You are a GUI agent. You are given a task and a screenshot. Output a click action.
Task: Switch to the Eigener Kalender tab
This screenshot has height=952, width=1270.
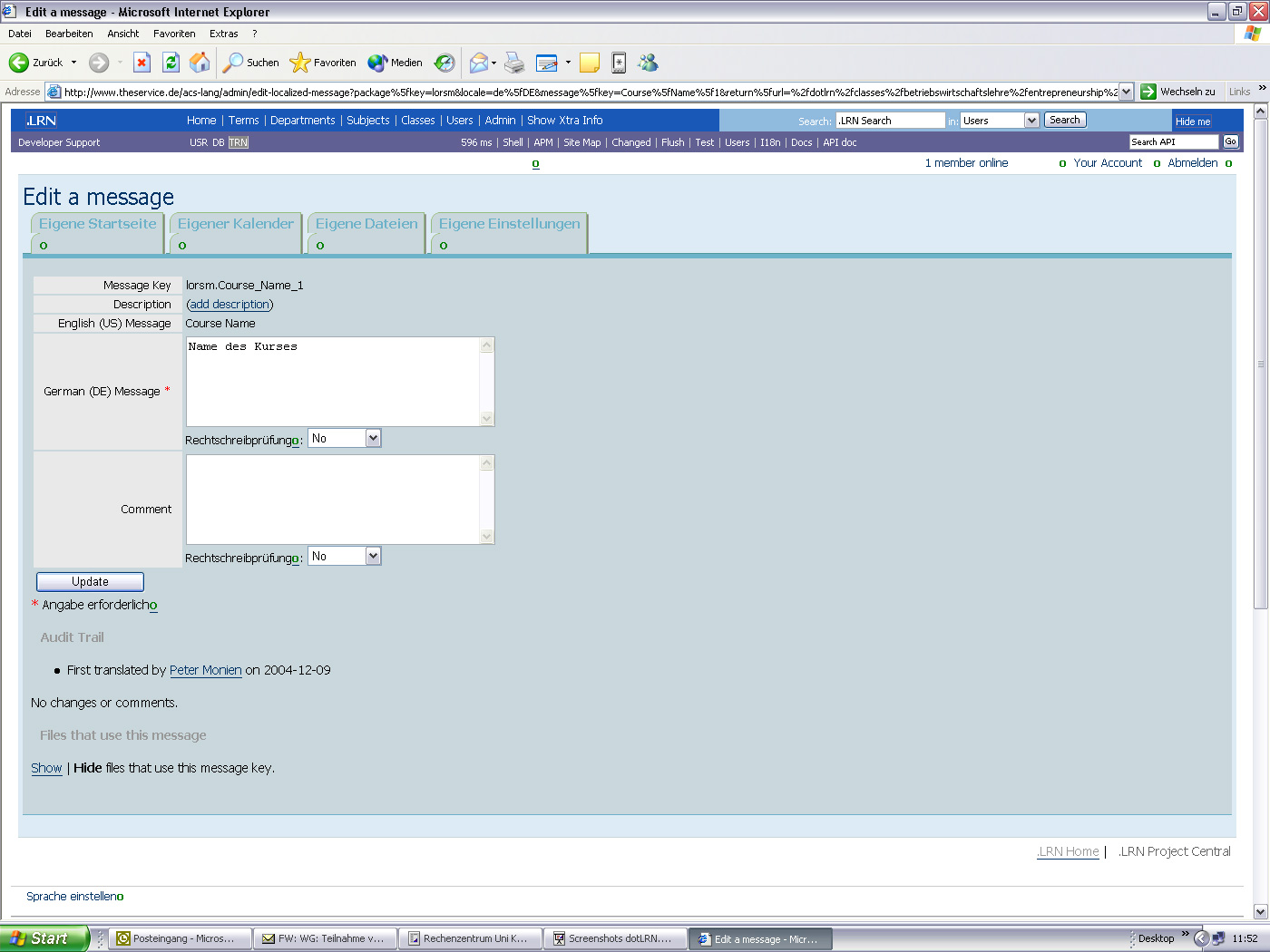[234, 224]
